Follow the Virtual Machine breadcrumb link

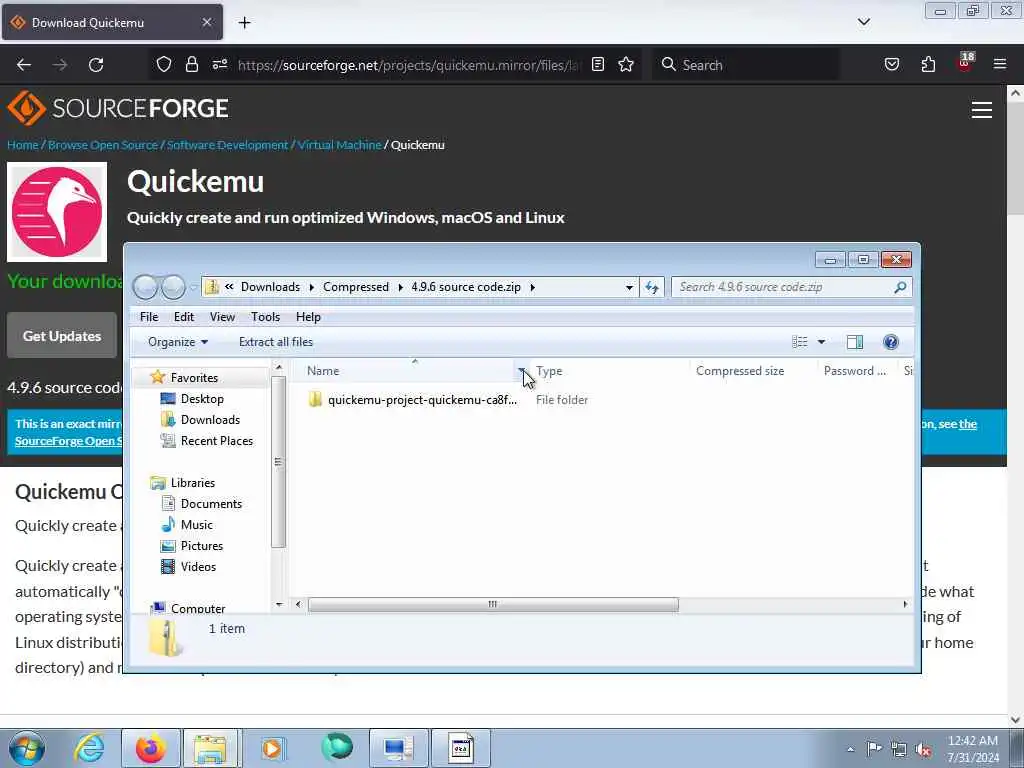point(339,145)
